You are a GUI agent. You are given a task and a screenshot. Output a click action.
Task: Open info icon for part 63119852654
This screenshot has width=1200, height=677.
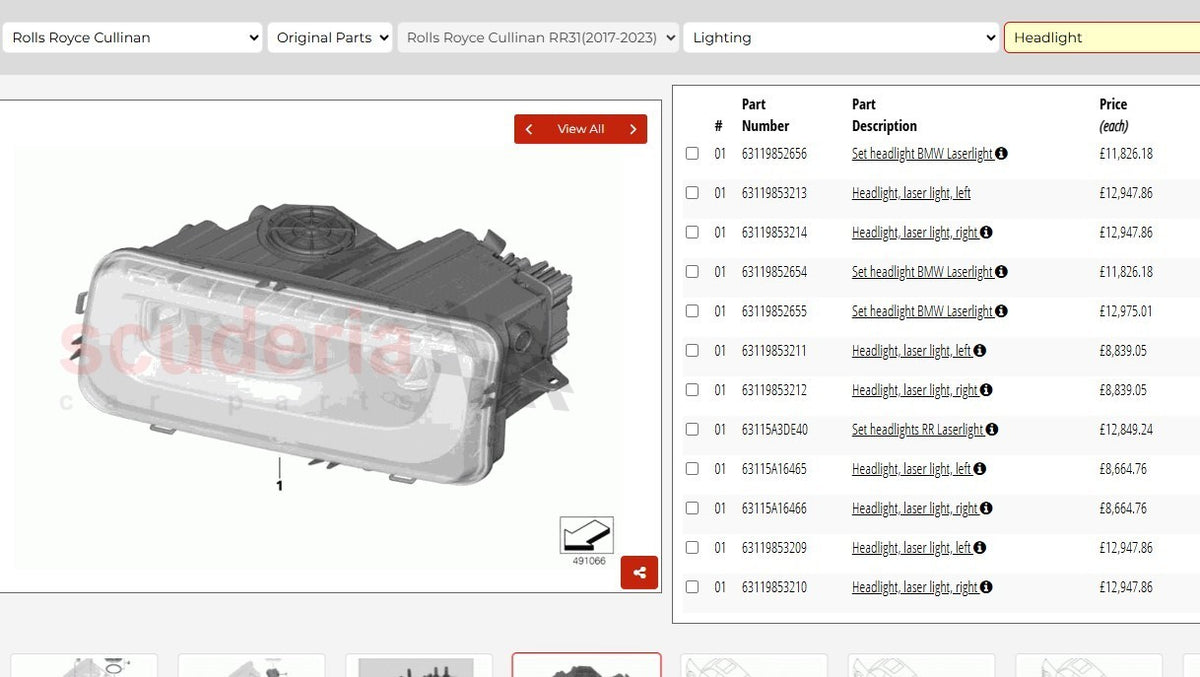(1002, 271)
